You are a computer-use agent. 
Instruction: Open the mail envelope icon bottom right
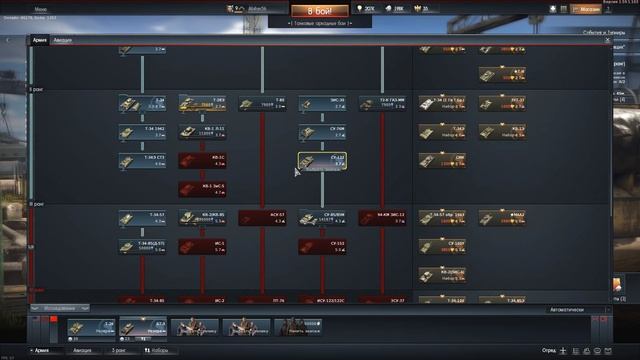tap(608, 351)
